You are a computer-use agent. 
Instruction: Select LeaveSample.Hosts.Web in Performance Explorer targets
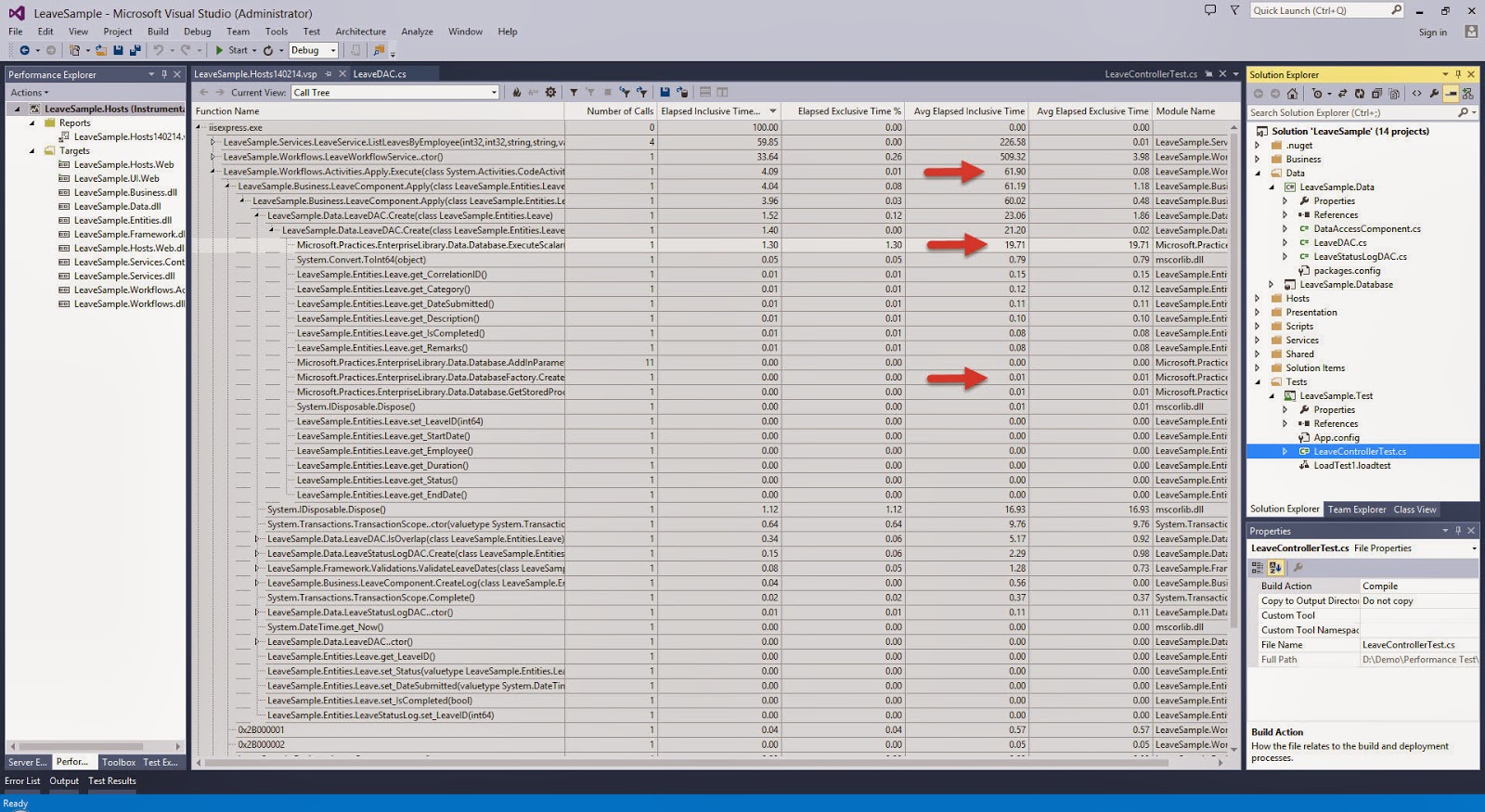click(123, 165)
